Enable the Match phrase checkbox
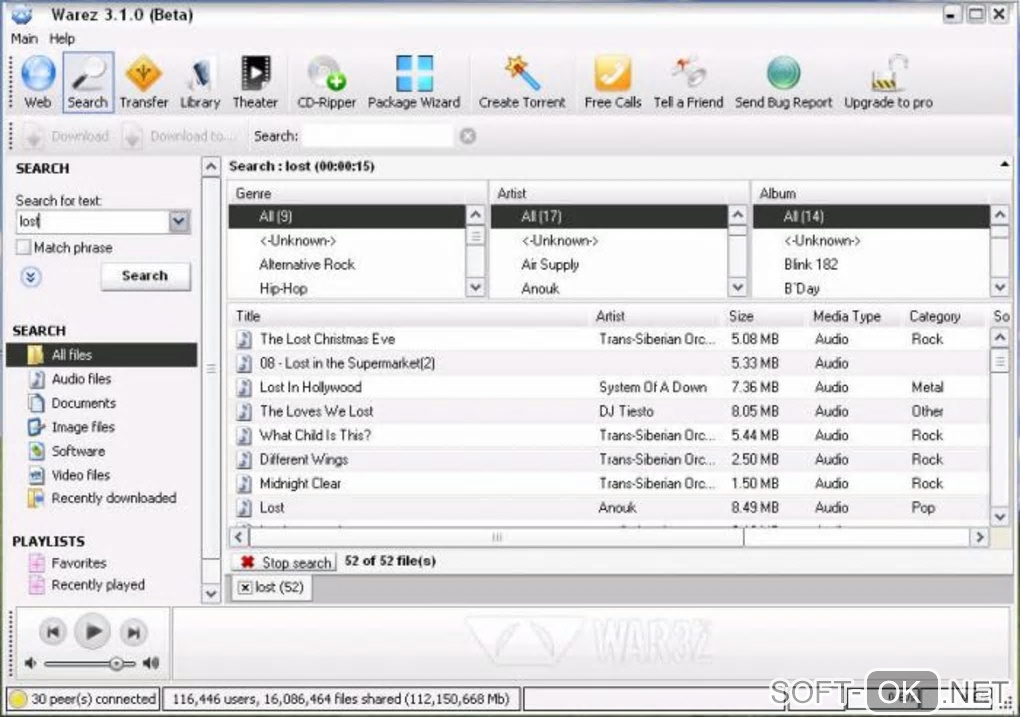Screen dimensions: 1020x717 23,247
